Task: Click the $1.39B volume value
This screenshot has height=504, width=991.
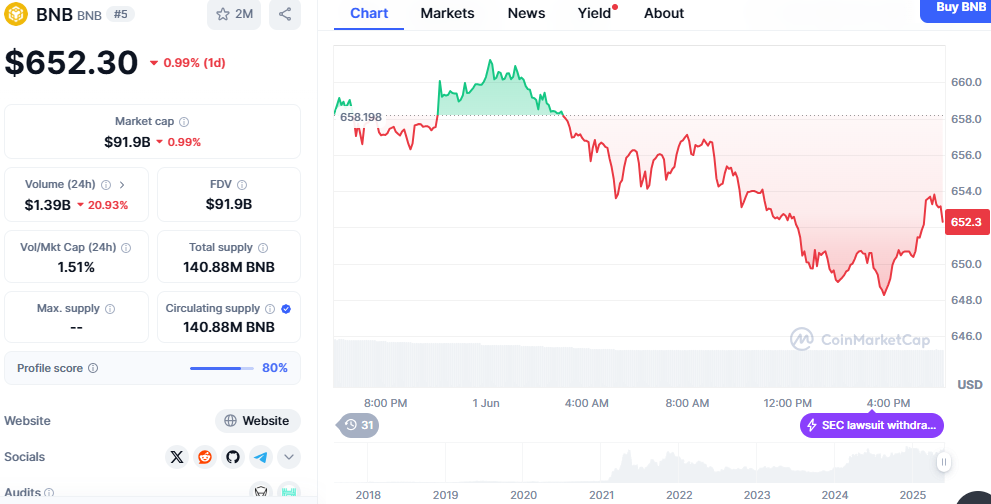Action: pyautogui.click(x=47, y=205)
